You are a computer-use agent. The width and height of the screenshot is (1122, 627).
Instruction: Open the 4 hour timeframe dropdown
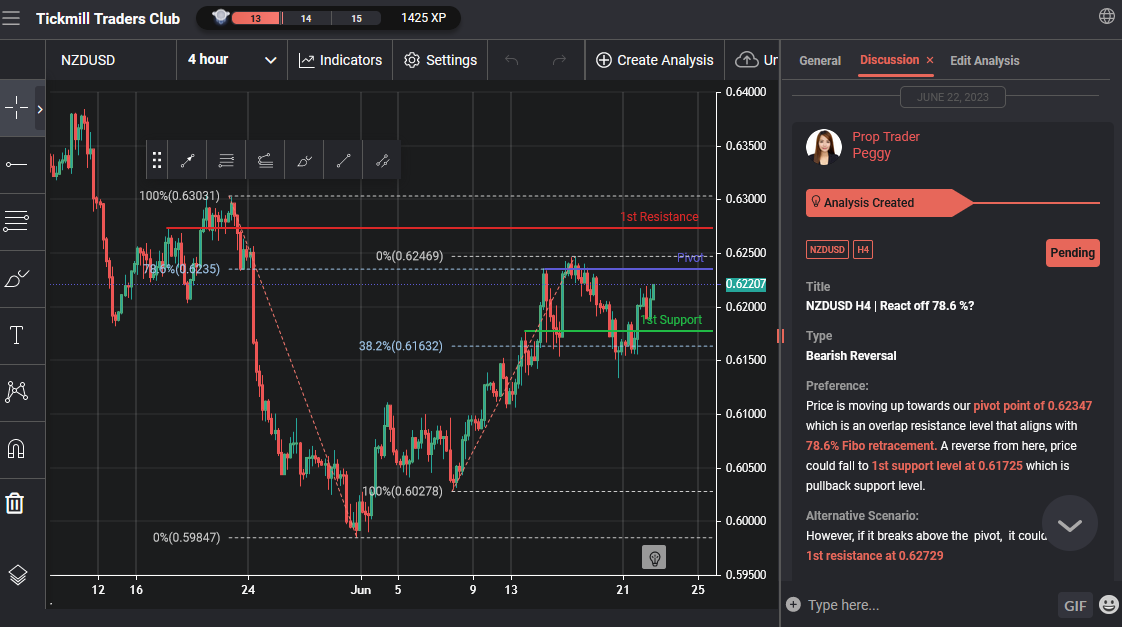232,60
